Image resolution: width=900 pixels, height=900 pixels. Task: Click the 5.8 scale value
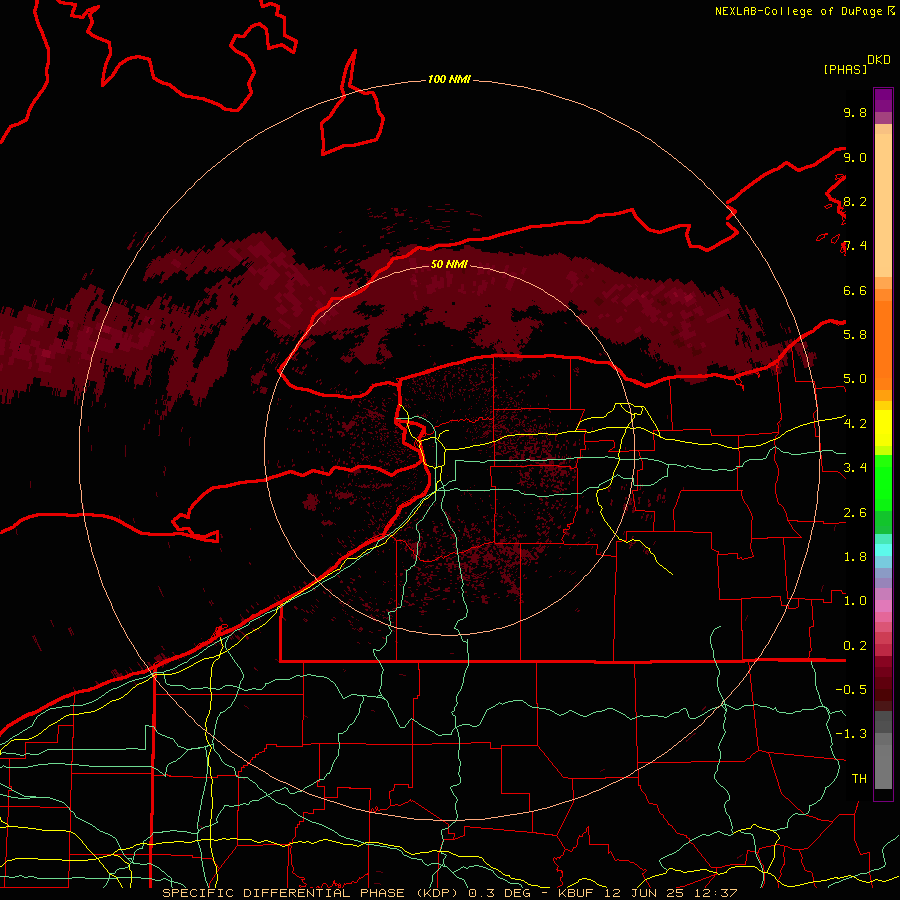coord(855,334)
